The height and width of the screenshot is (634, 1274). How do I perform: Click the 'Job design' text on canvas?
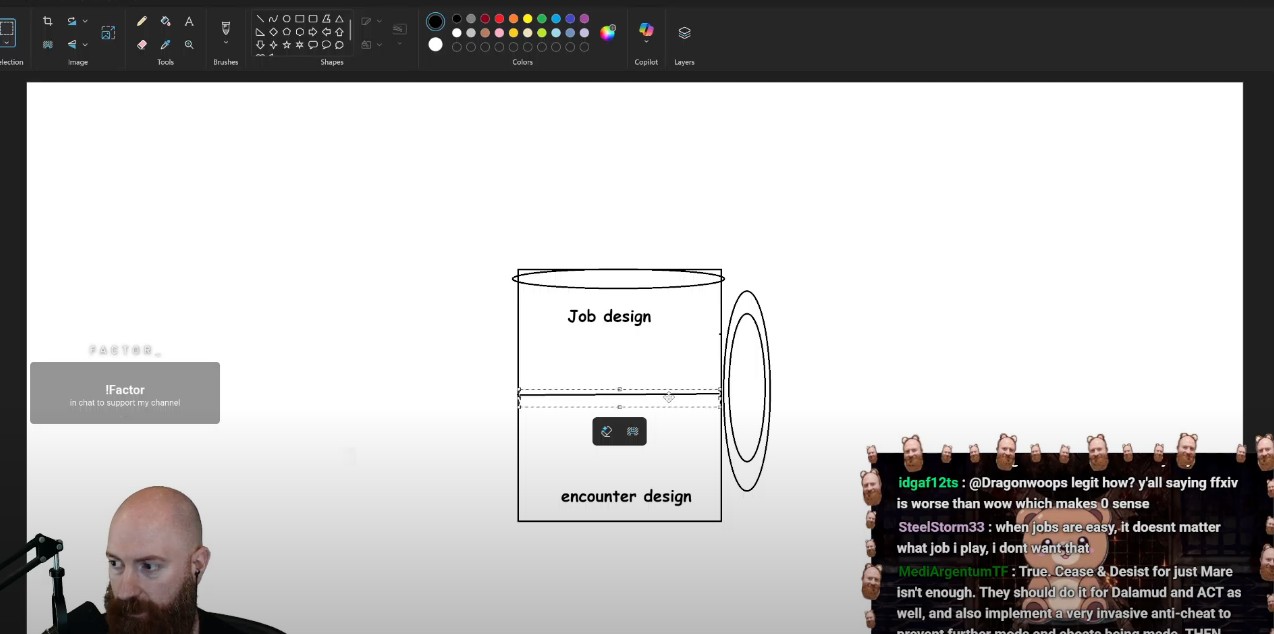(609, 316)
